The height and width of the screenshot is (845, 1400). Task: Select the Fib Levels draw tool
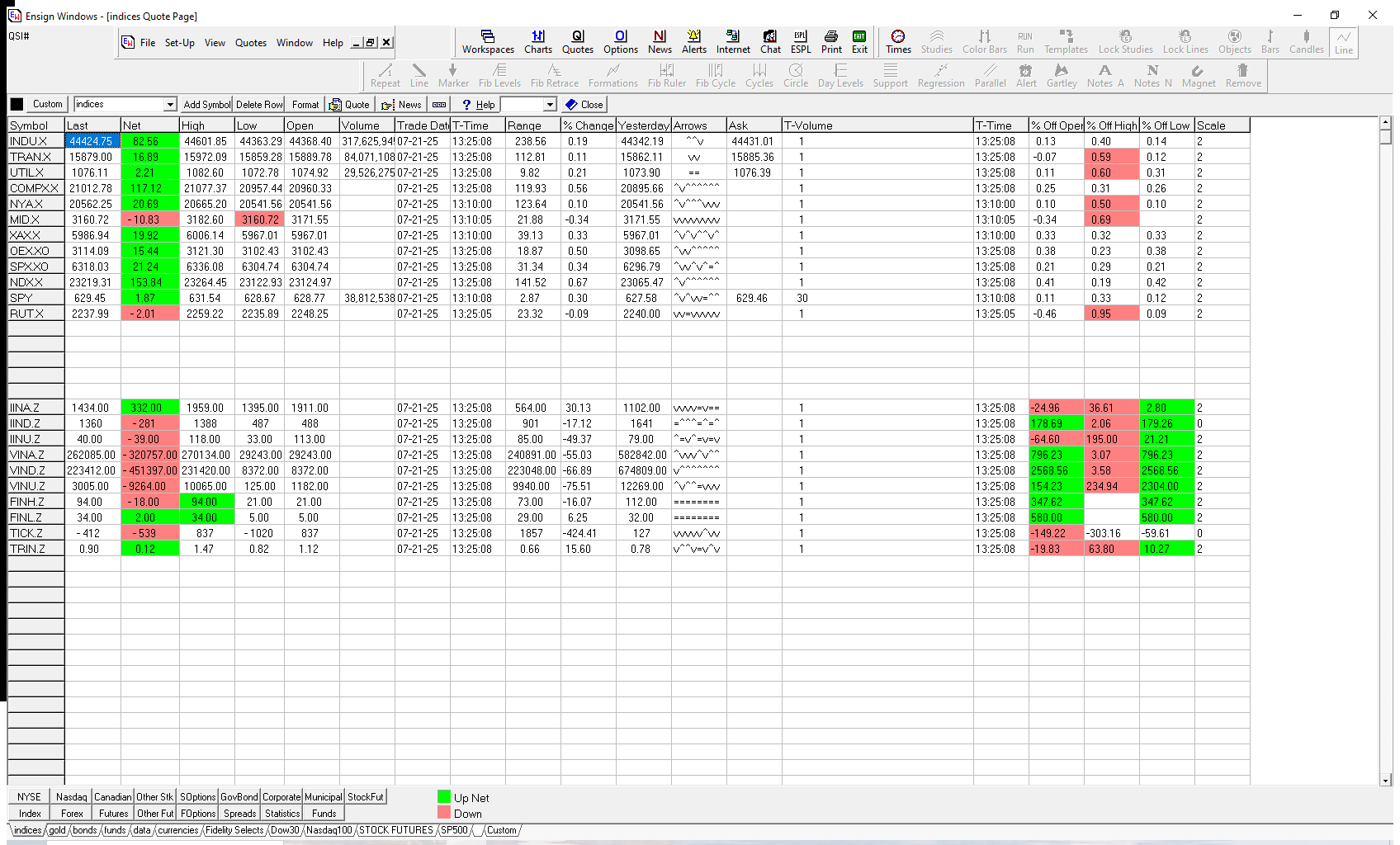pyautogui.click(x=499, y=76)
